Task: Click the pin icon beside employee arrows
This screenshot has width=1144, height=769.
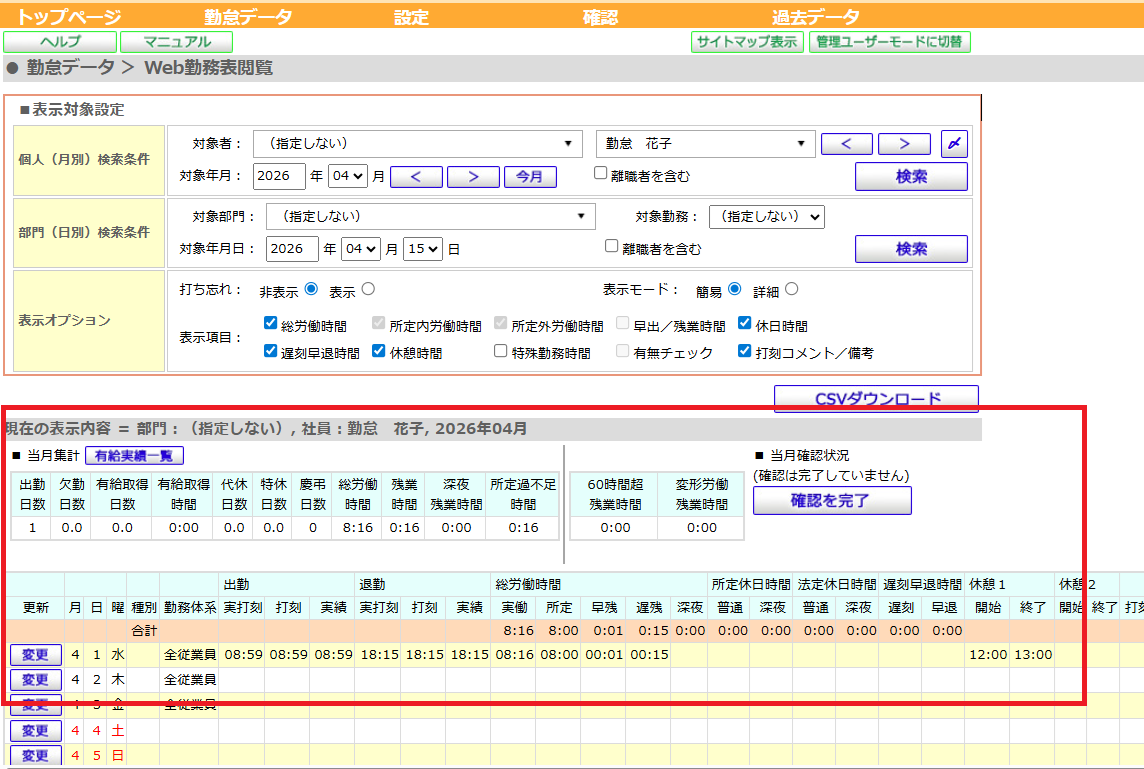Action: pos(955,144)
